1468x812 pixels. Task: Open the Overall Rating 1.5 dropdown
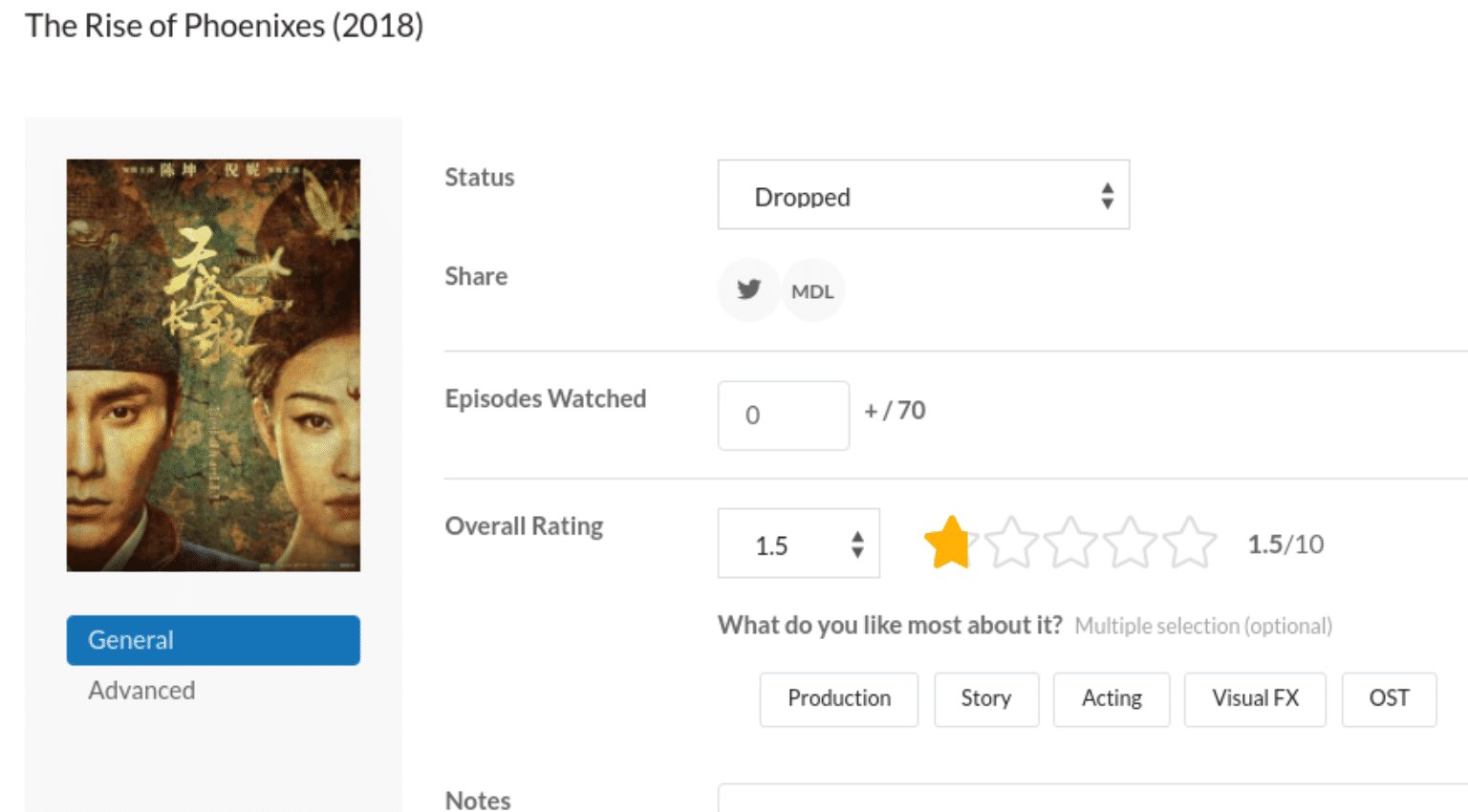point(798,544)
